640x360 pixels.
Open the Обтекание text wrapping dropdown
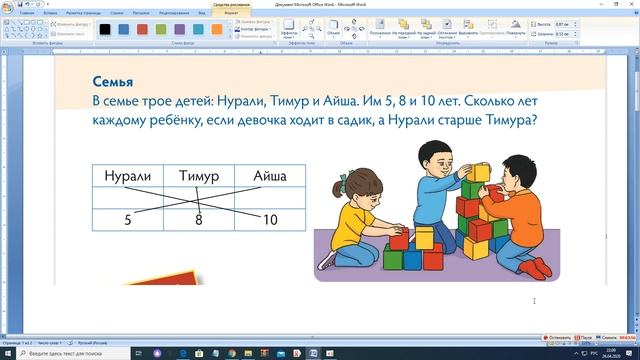pos(447,29)
